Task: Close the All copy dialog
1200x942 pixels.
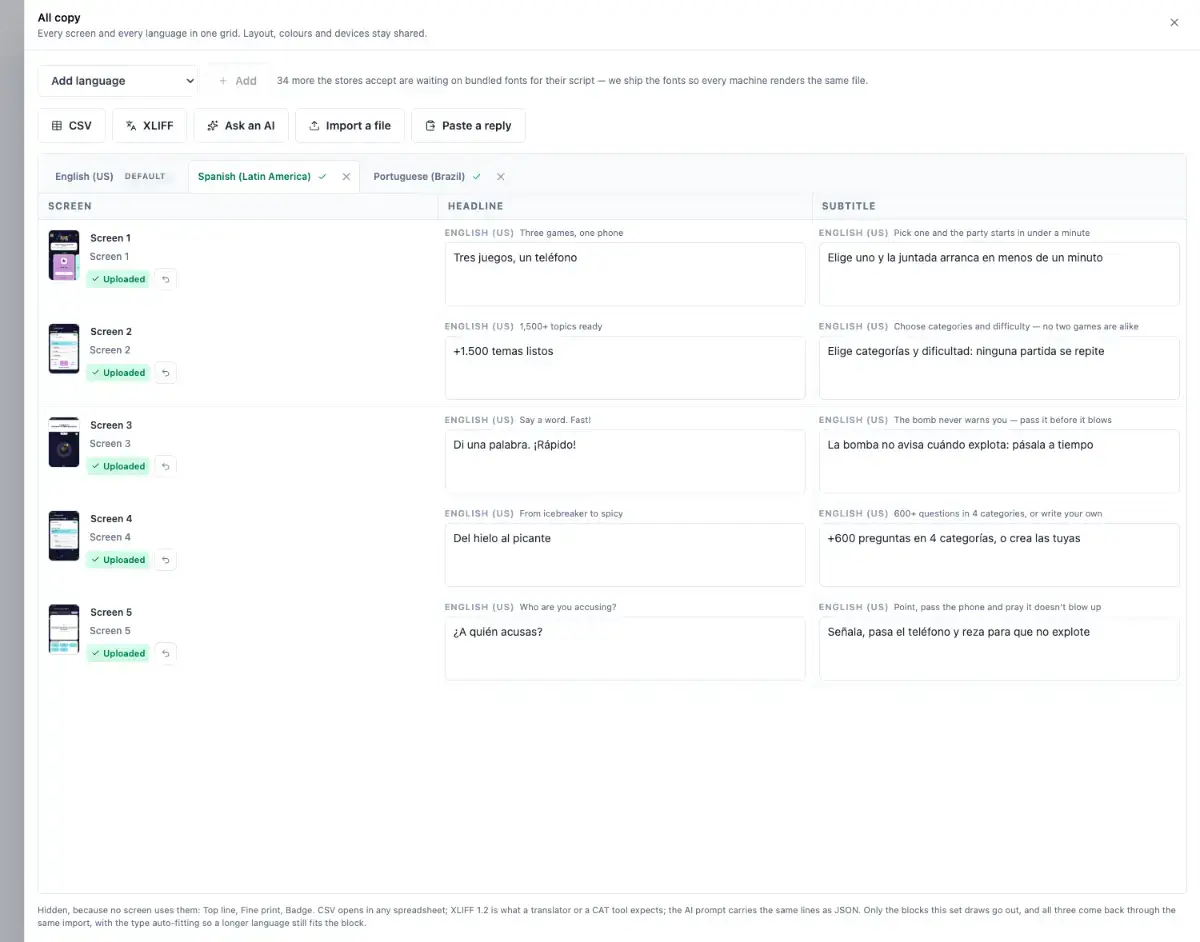Action: click(x=1174, y=23)
